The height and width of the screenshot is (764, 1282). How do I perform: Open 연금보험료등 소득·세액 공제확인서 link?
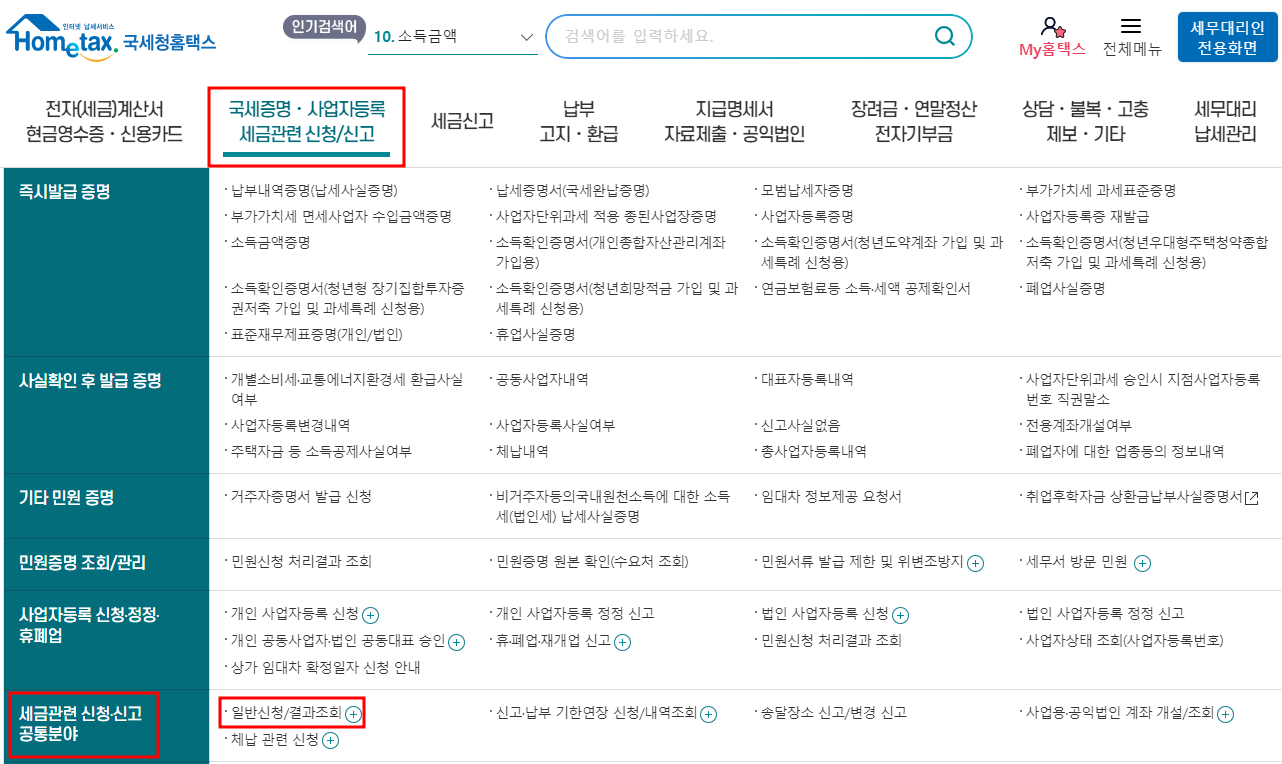[x=866, y=288]
